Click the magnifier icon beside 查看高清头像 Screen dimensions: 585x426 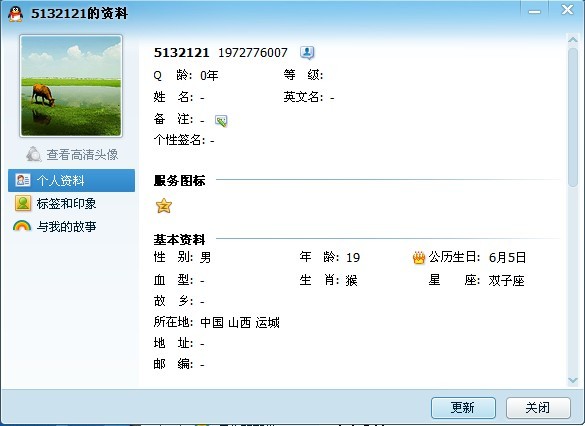(x=34, y=154)
